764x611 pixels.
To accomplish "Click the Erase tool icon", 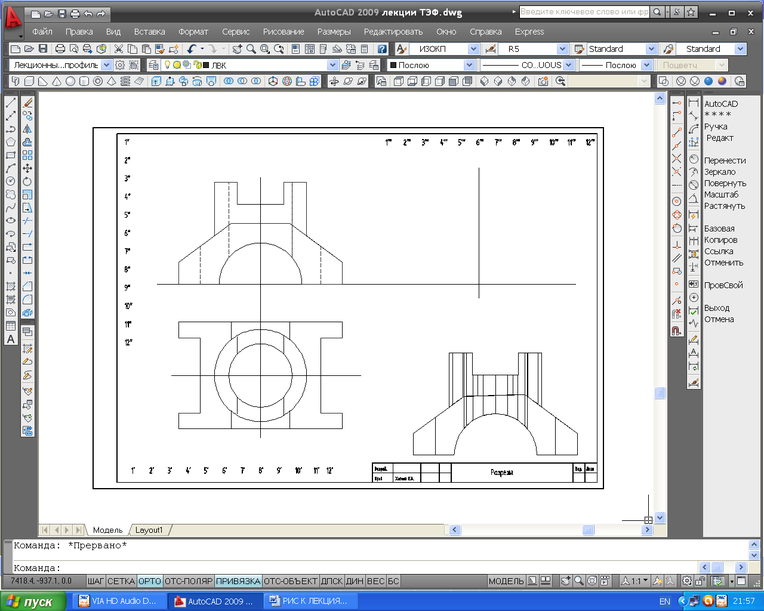I will pos(28,103).
